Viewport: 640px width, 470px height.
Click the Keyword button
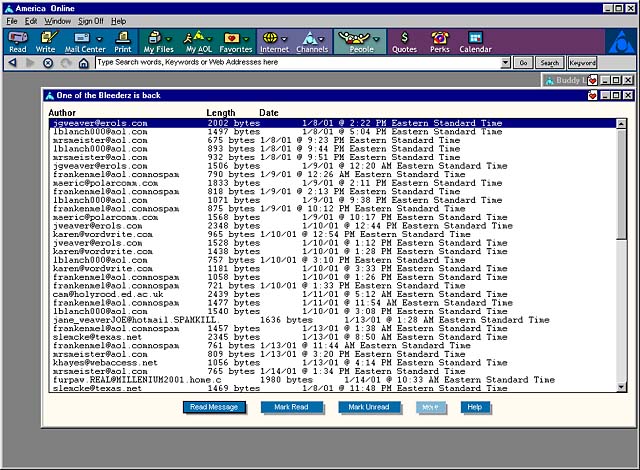click(x=582, y=63)
